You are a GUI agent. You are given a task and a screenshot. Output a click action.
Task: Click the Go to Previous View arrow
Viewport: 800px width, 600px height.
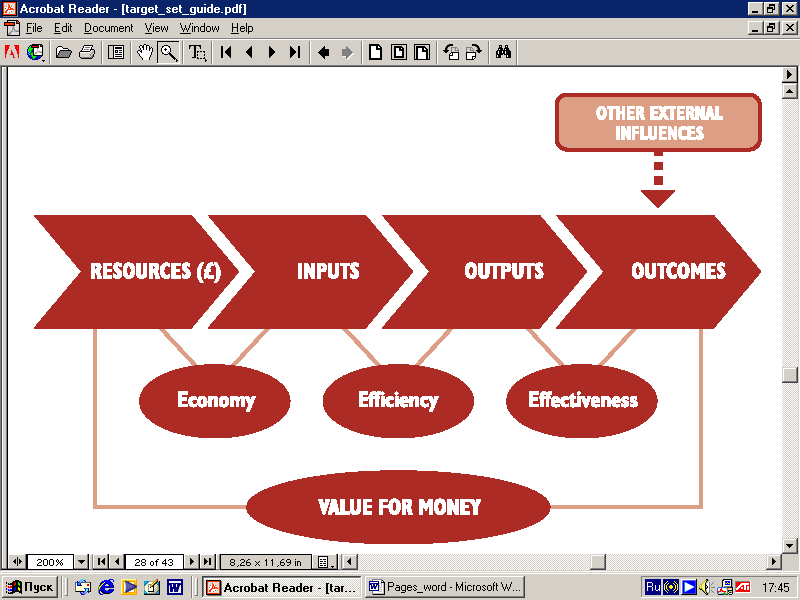[x=323, y=52]
